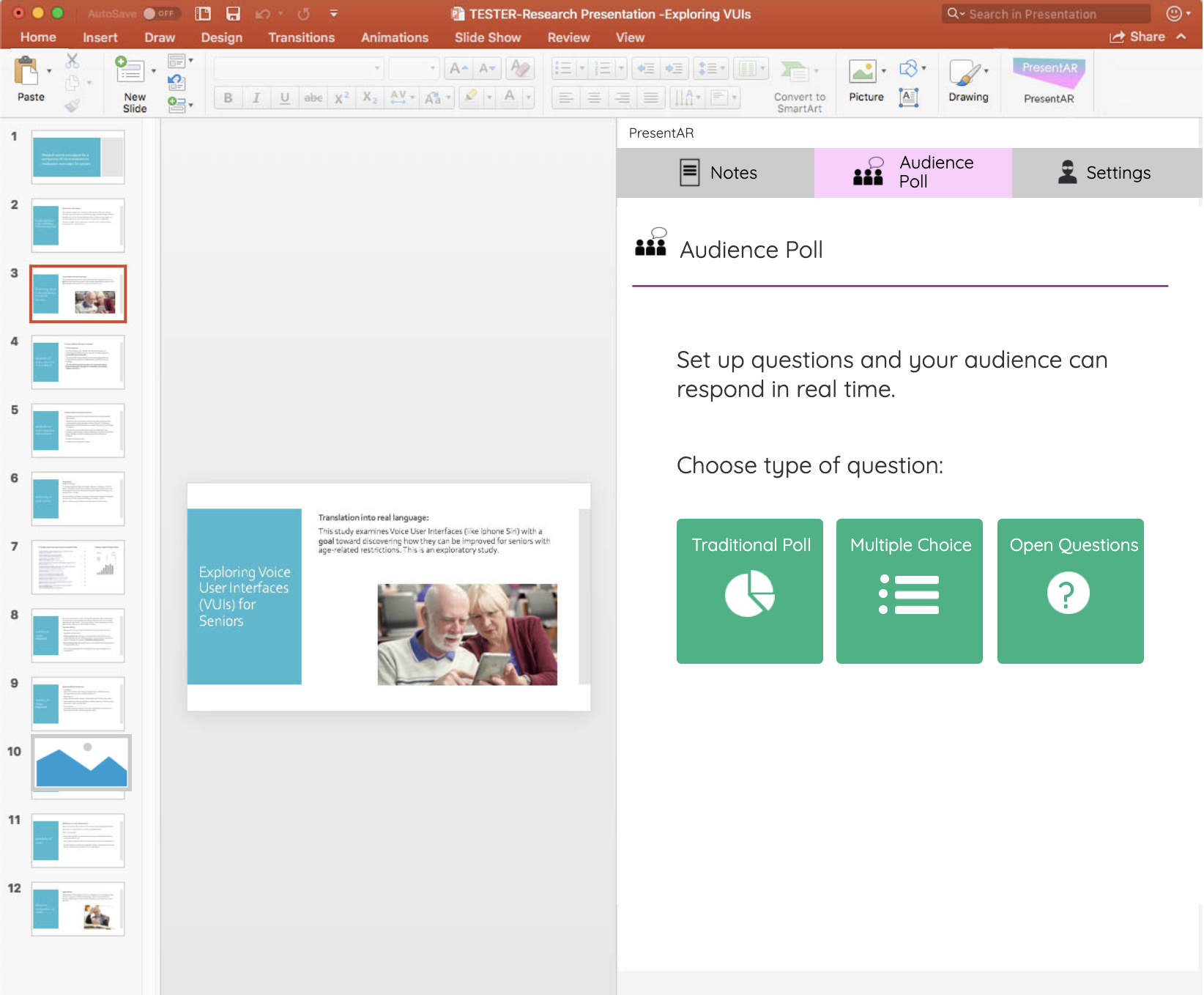The width and height of the screenshot is (1204, 995).
Task: Open the text highlight color arrow
Action: [x=488, y=97]
